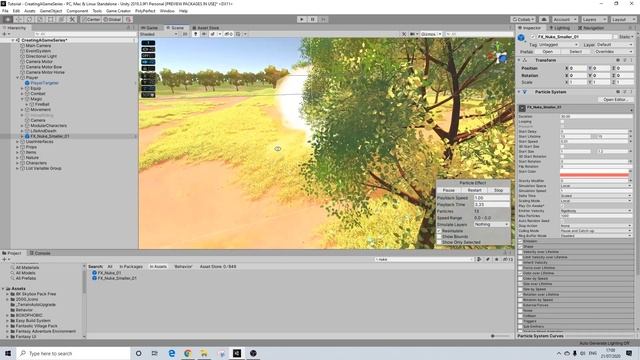Click the prefab Open button

pos(547,52)
